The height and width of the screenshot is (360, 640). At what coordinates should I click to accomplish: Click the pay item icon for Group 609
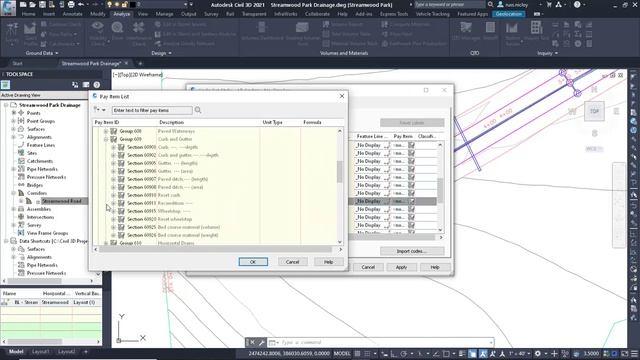pyautogui.click(x=114, y=139)
